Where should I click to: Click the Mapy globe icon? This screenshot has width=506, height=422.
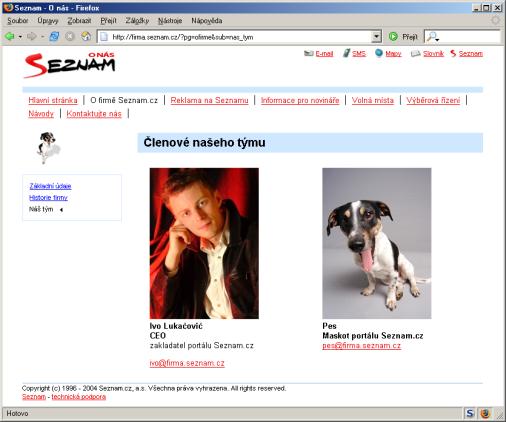click(x=379, y=53)
